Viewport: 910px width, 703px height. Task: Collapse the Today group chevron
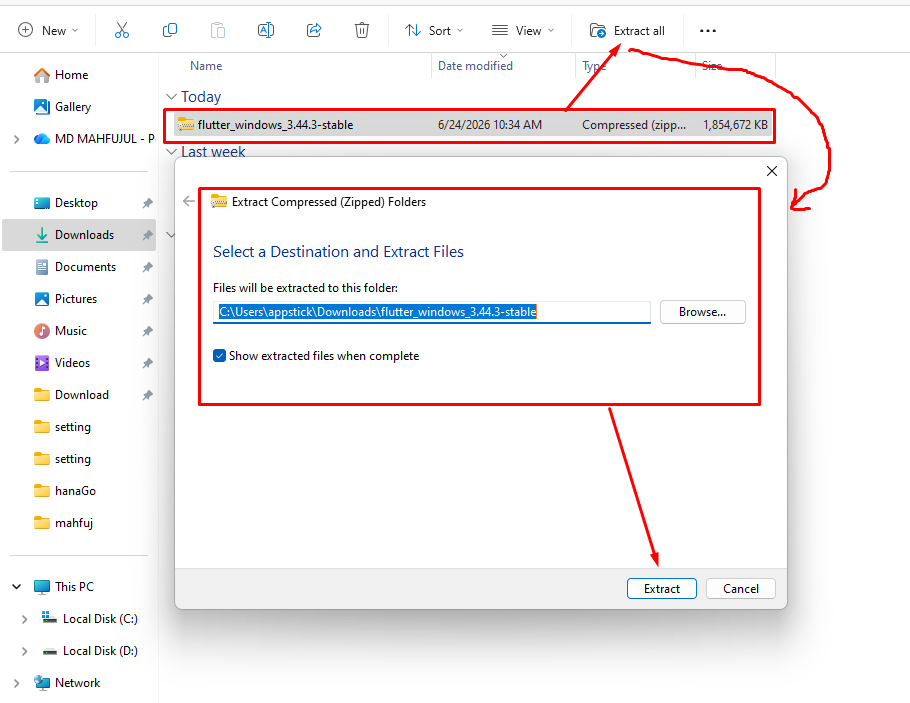click(171, 96)
